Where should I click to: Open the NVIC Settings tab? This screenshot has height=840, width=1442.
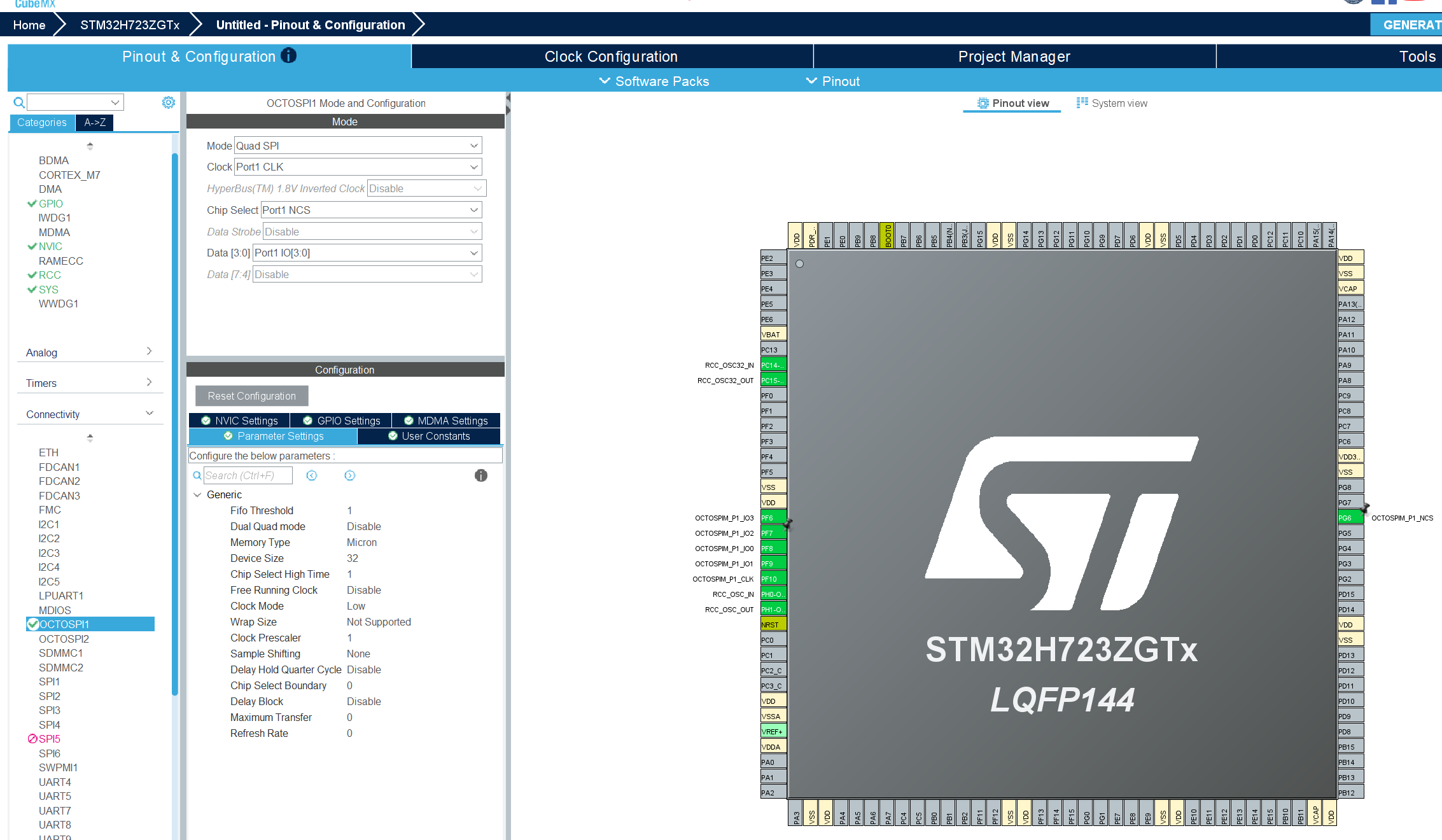[239, 421]
